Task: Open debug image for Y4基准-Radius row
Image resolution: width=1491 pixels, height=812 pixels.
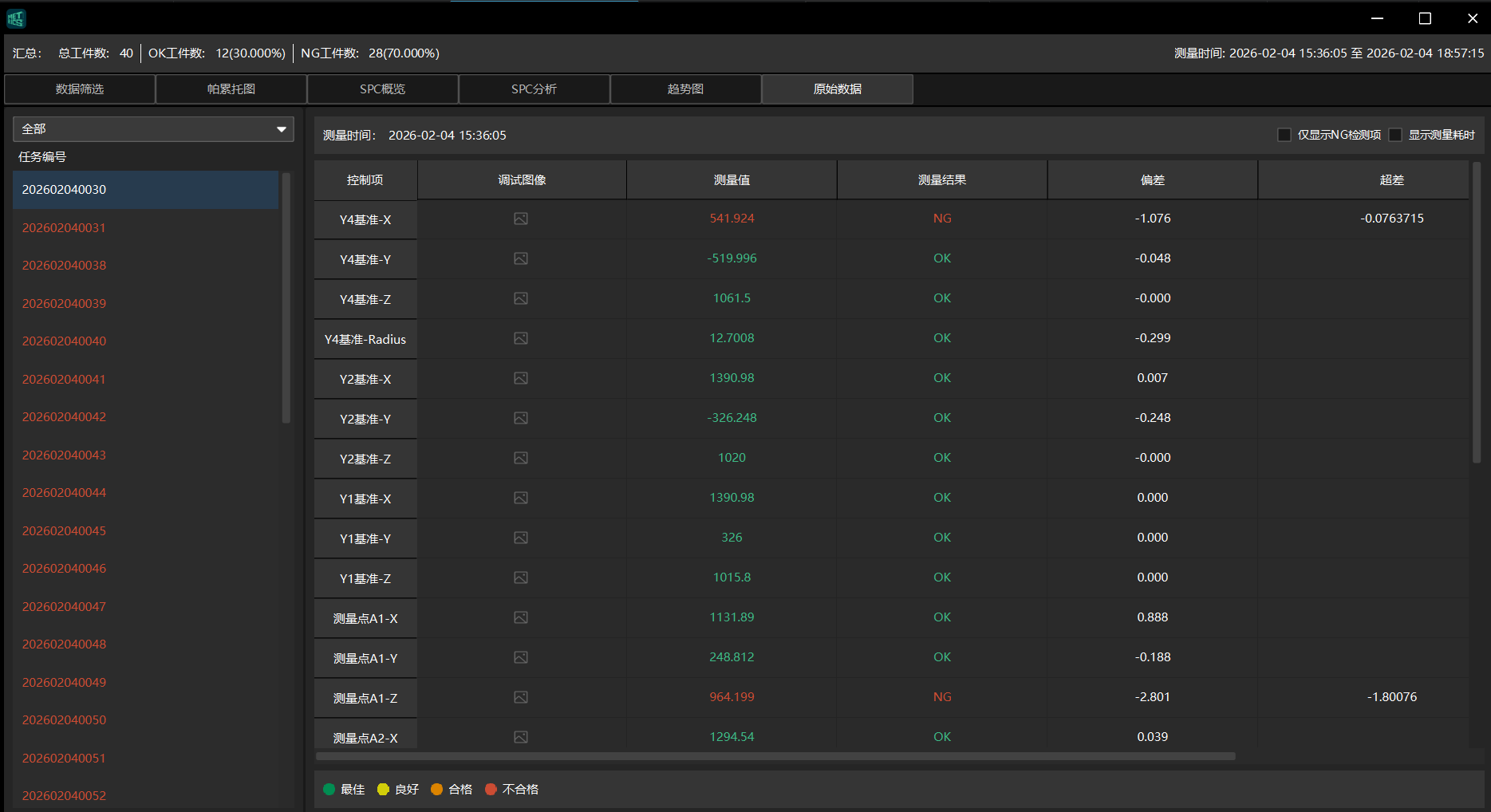Action: 521,338
